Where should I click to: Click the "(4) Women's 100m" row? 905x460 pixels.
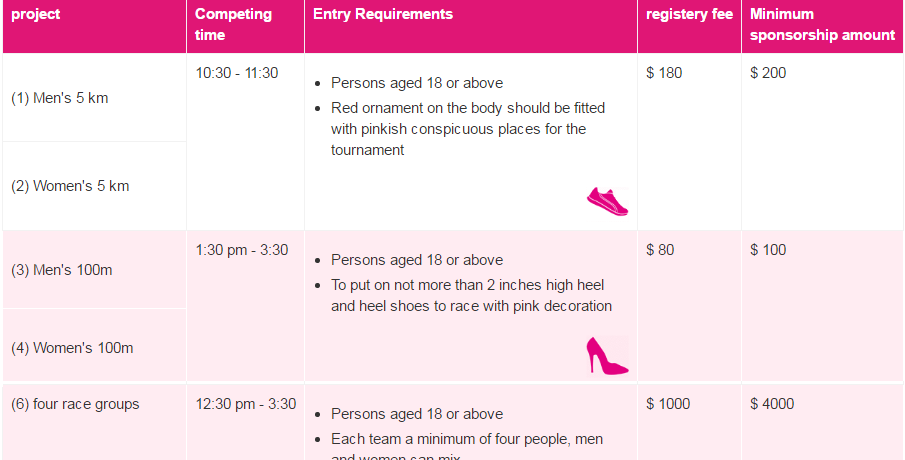95,347
